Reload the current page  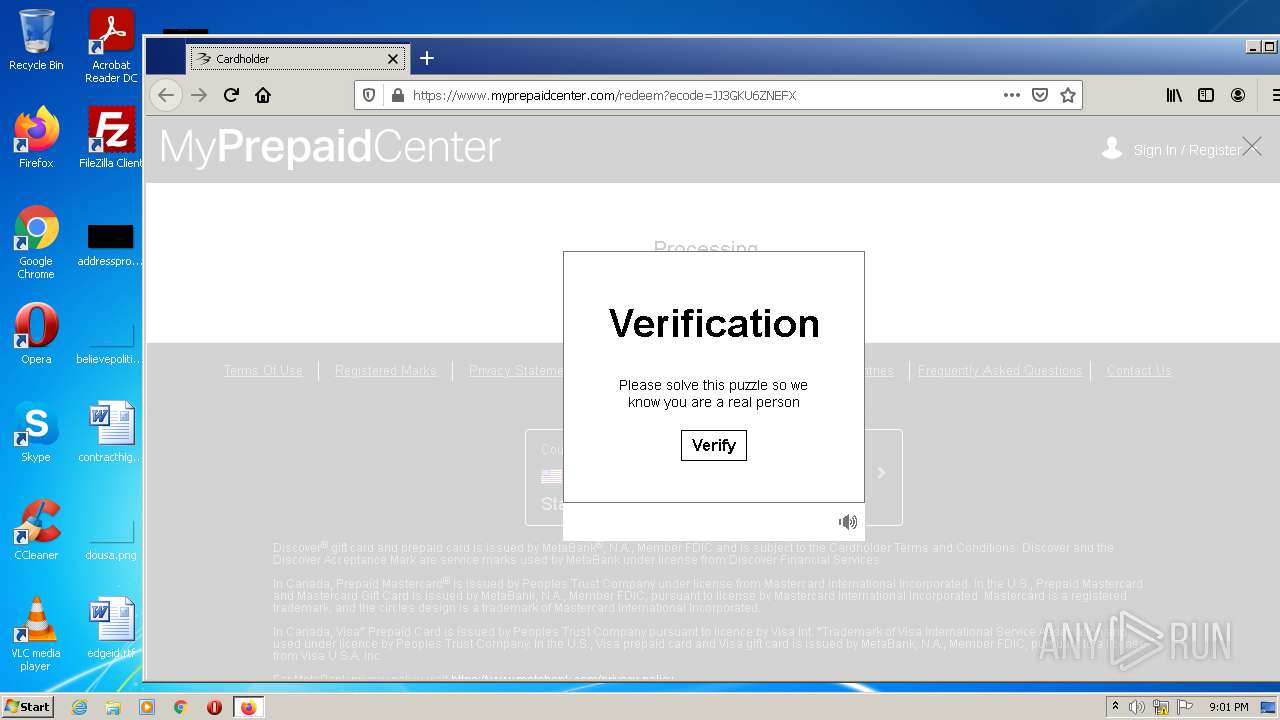pyautogui.click(x=231, y=95)
